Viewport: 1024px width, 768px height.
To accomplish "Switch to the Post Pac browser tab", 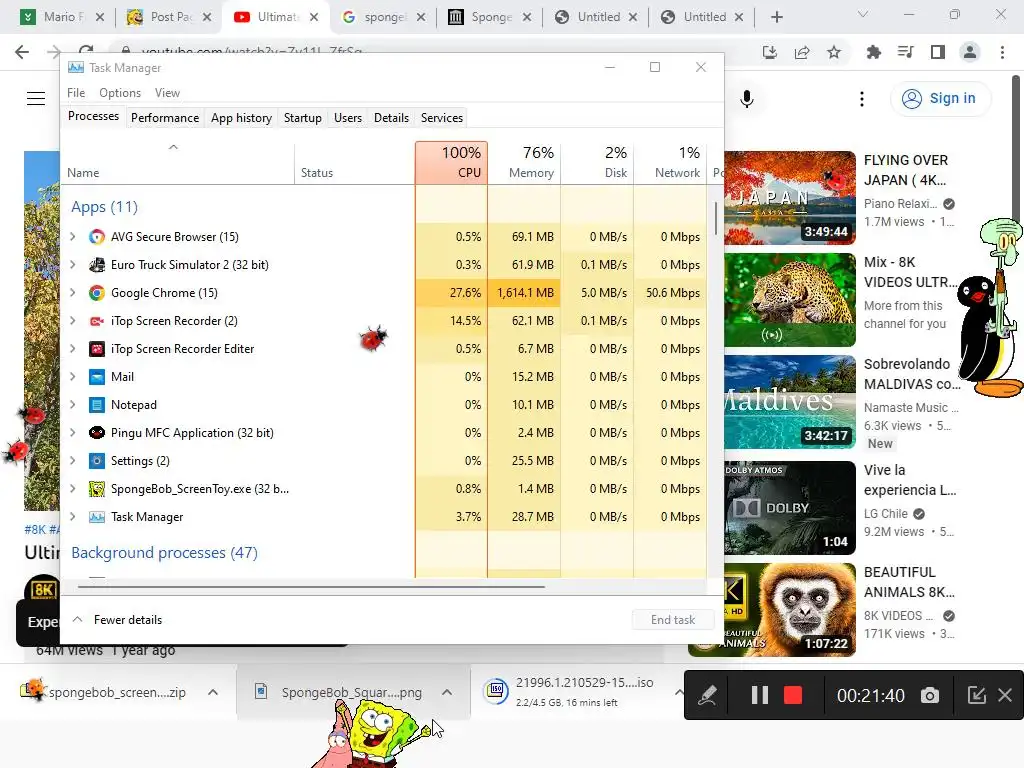I will [x=168, y=17].
